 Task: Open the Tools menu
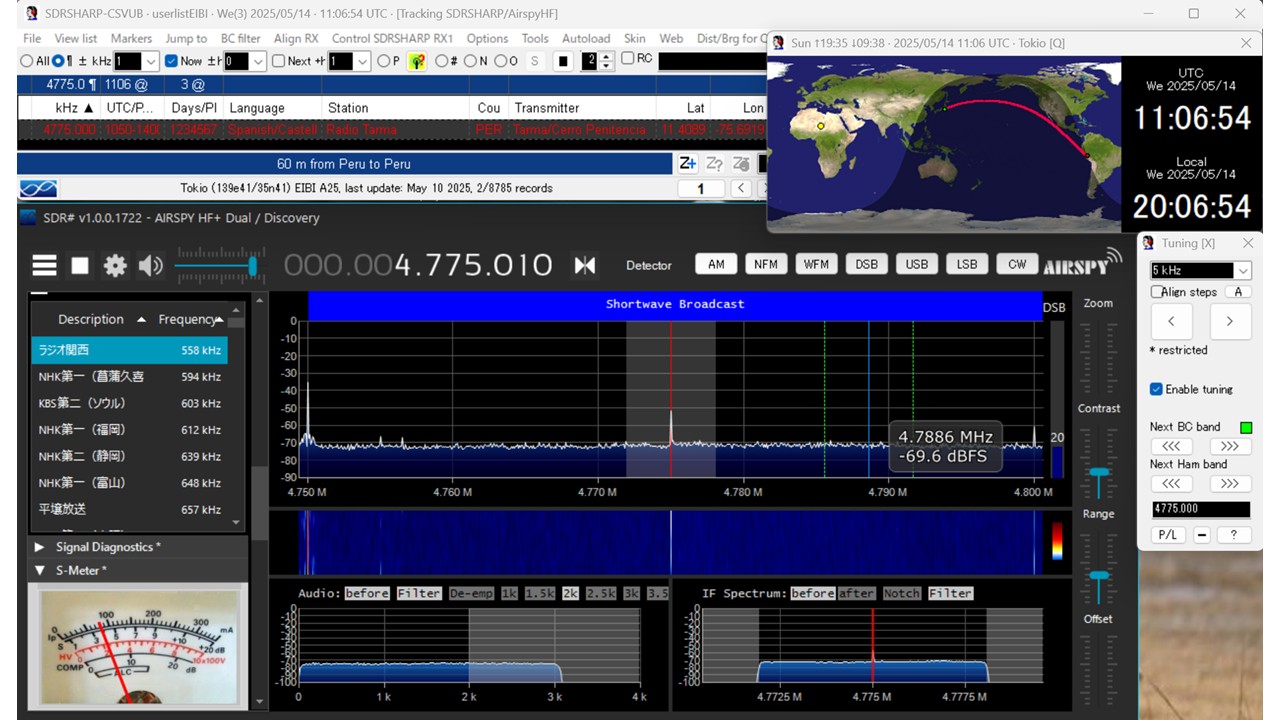(x=535, y=38)
